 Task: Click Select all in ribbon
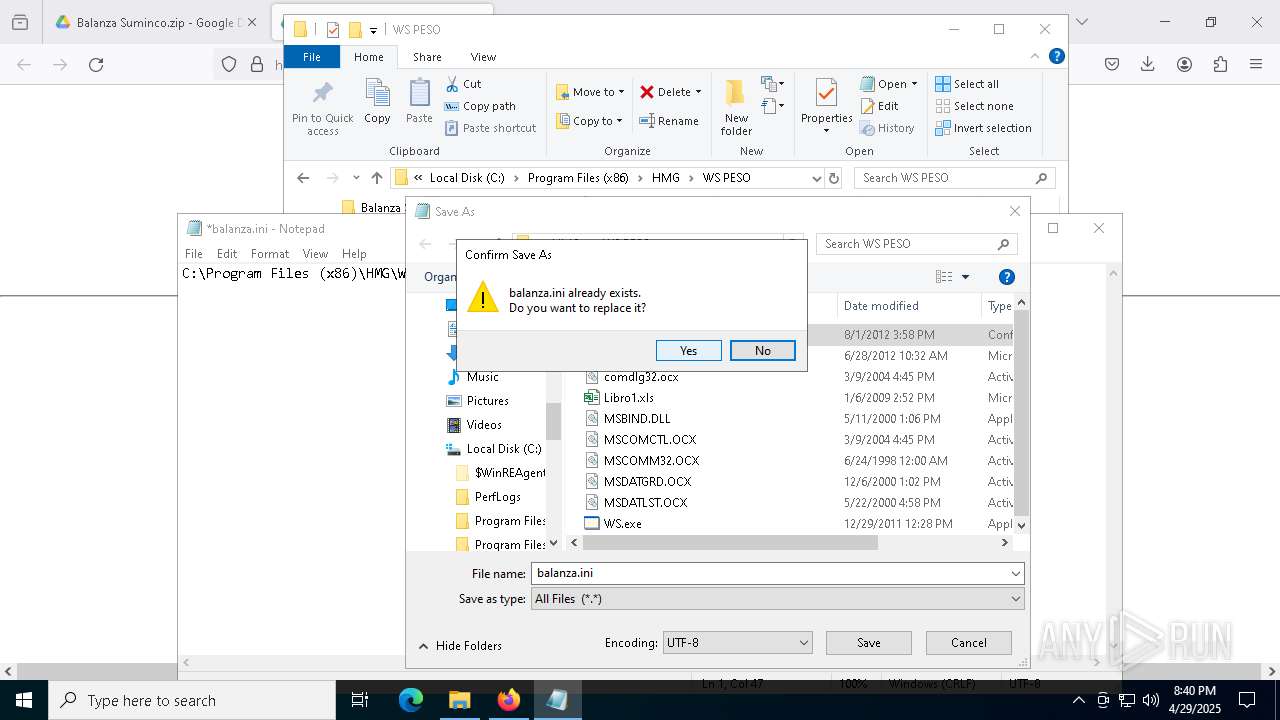(967, 84)
